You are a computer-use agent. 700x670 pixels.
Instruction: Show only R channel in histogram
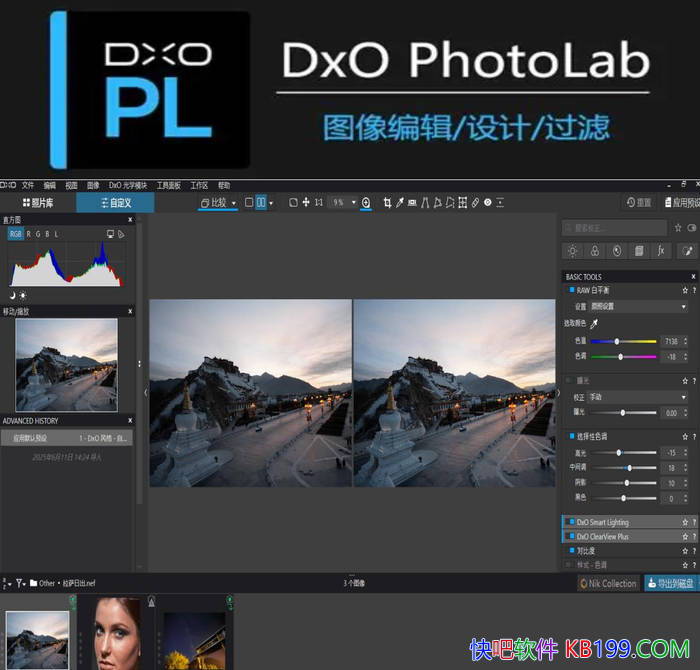click(x=29, y=234)
